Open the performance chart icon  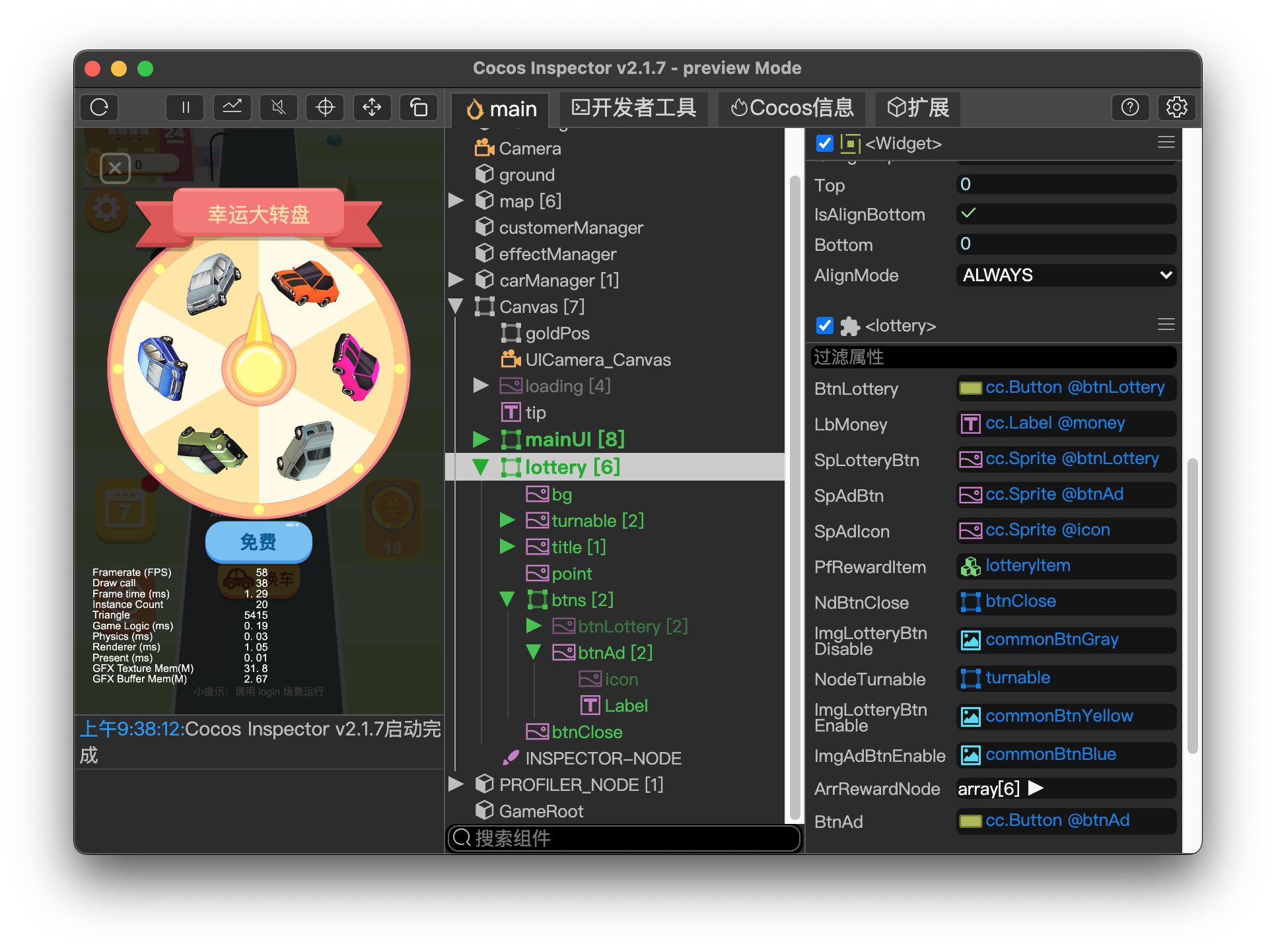click(232, 108)
